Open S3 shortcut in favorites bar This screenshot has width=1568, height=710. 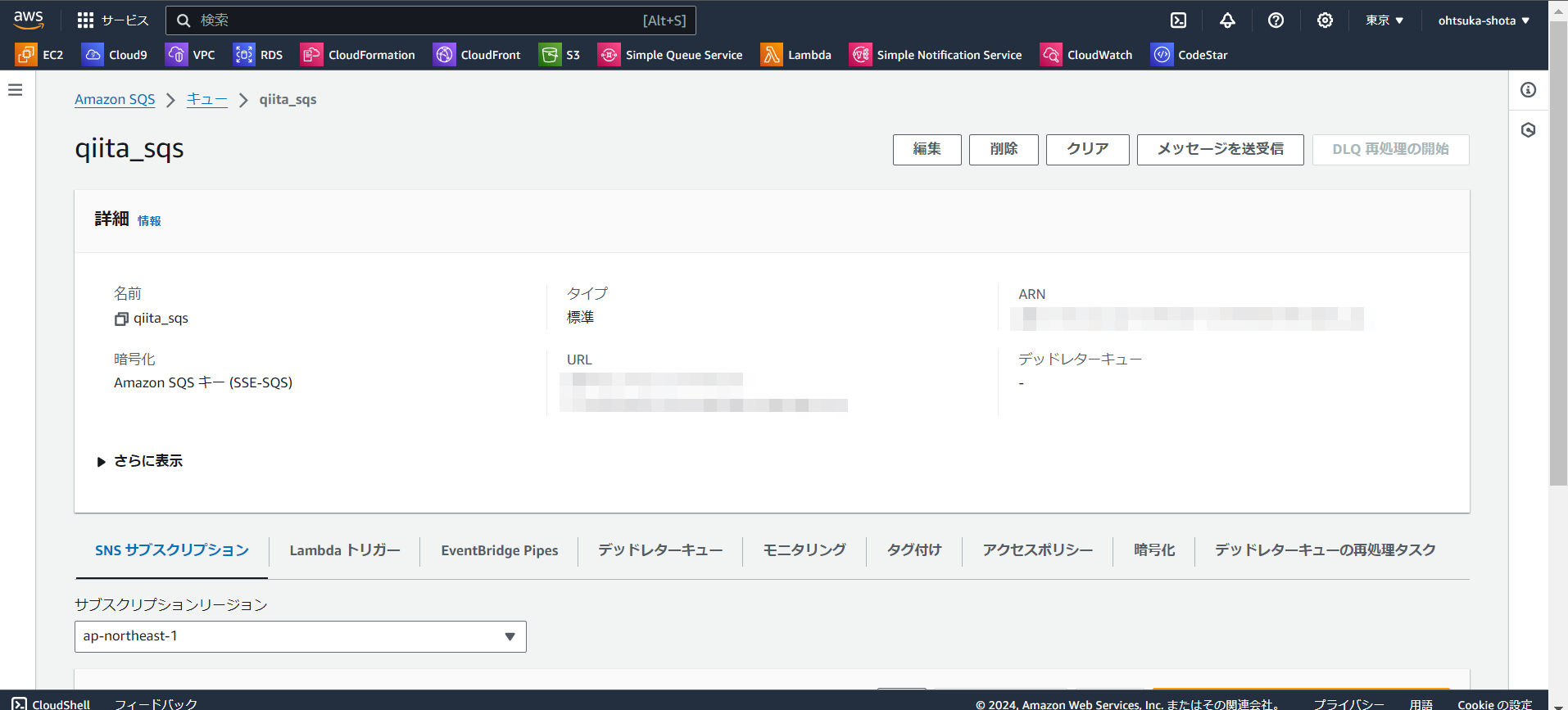pos(560,55)
